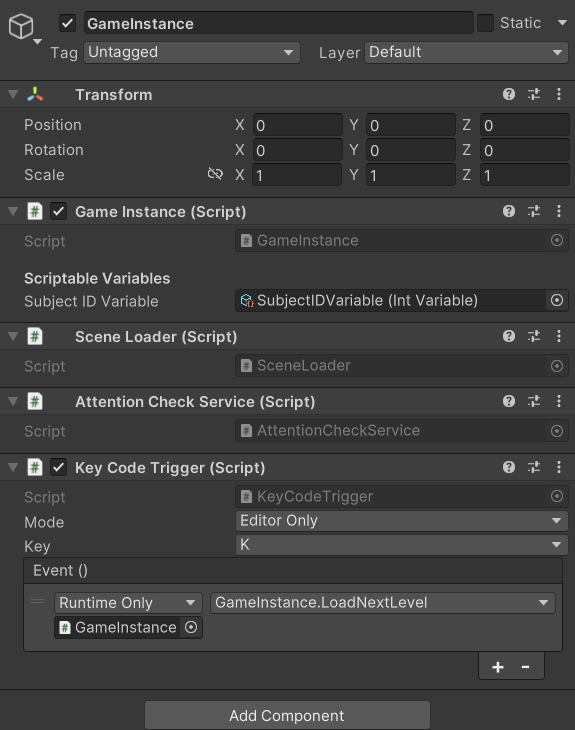Click the Scale Y field
The image size is (575, 730).
pos(411,175)
